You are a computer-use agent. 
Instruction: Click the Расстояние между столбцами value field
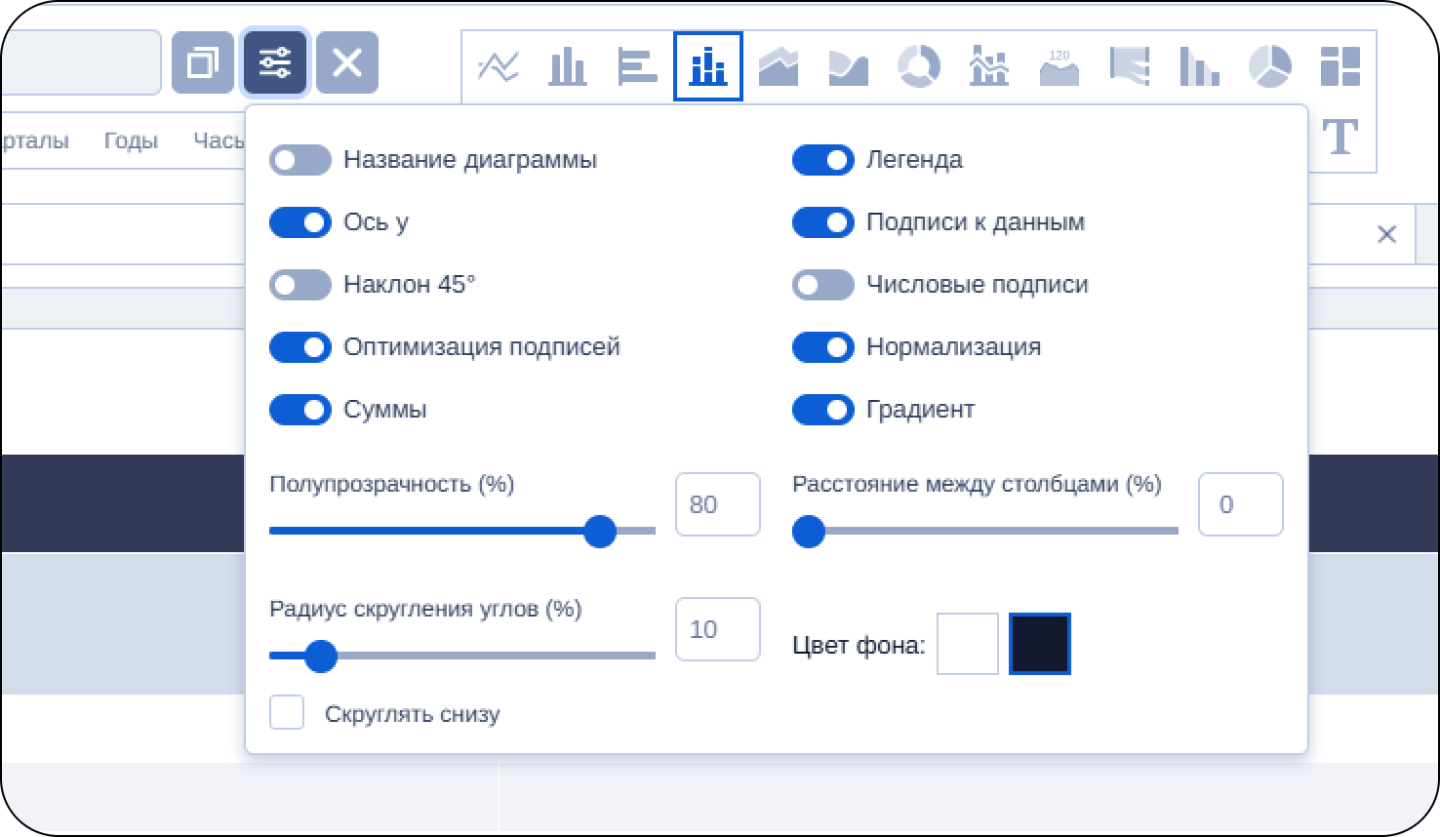(x=1240, y=505)
